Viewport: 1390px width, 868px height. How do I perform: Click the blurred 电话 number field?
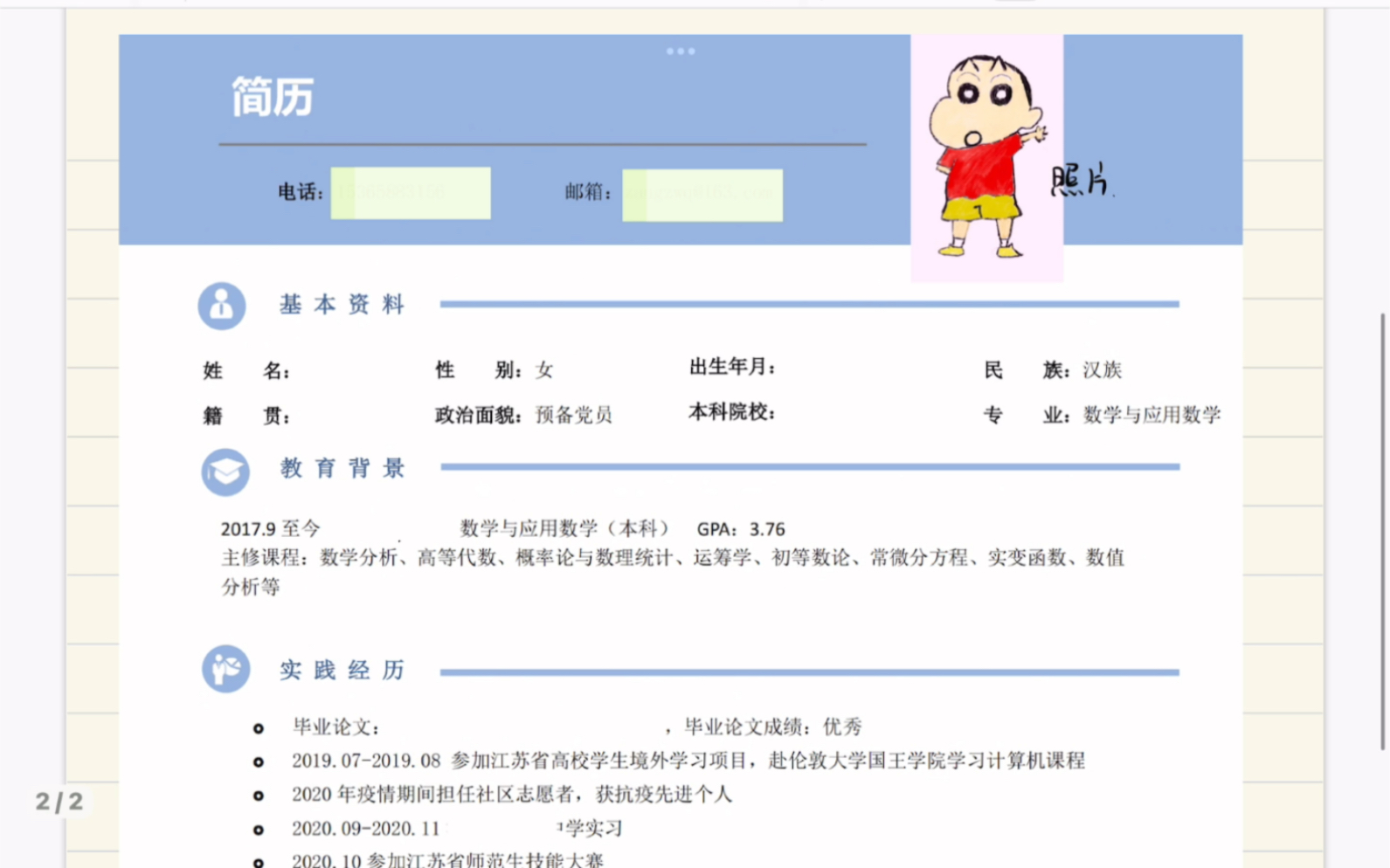[411, 193]
